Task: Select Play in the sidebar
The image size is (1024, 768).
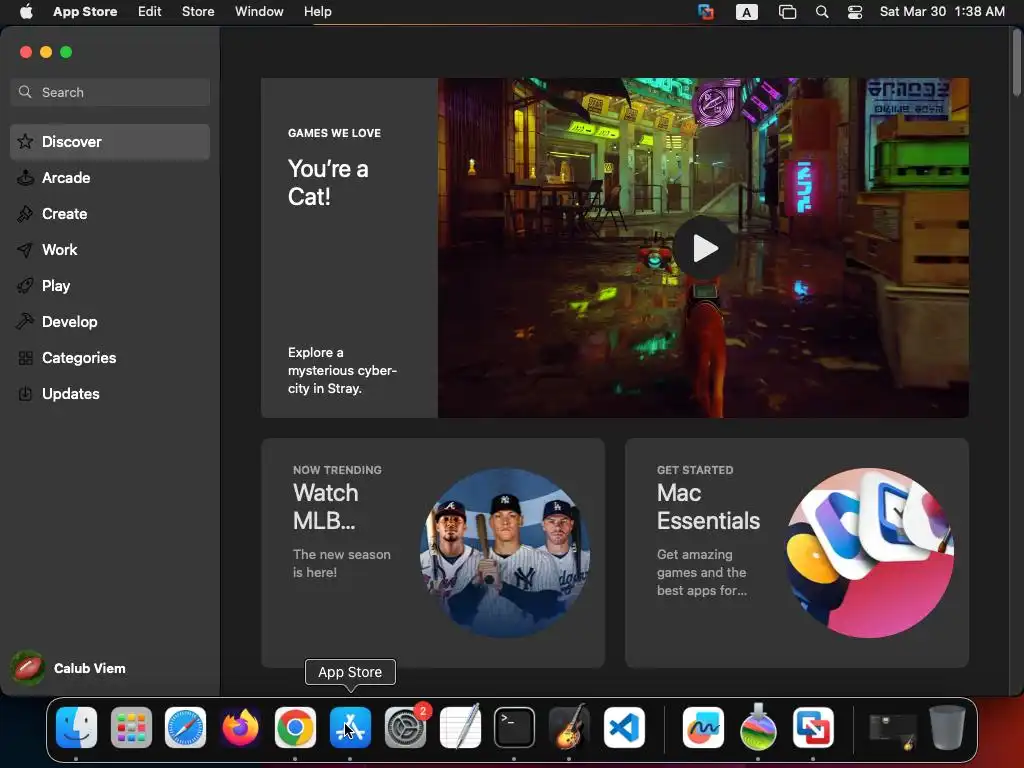Action: point(110,285)
